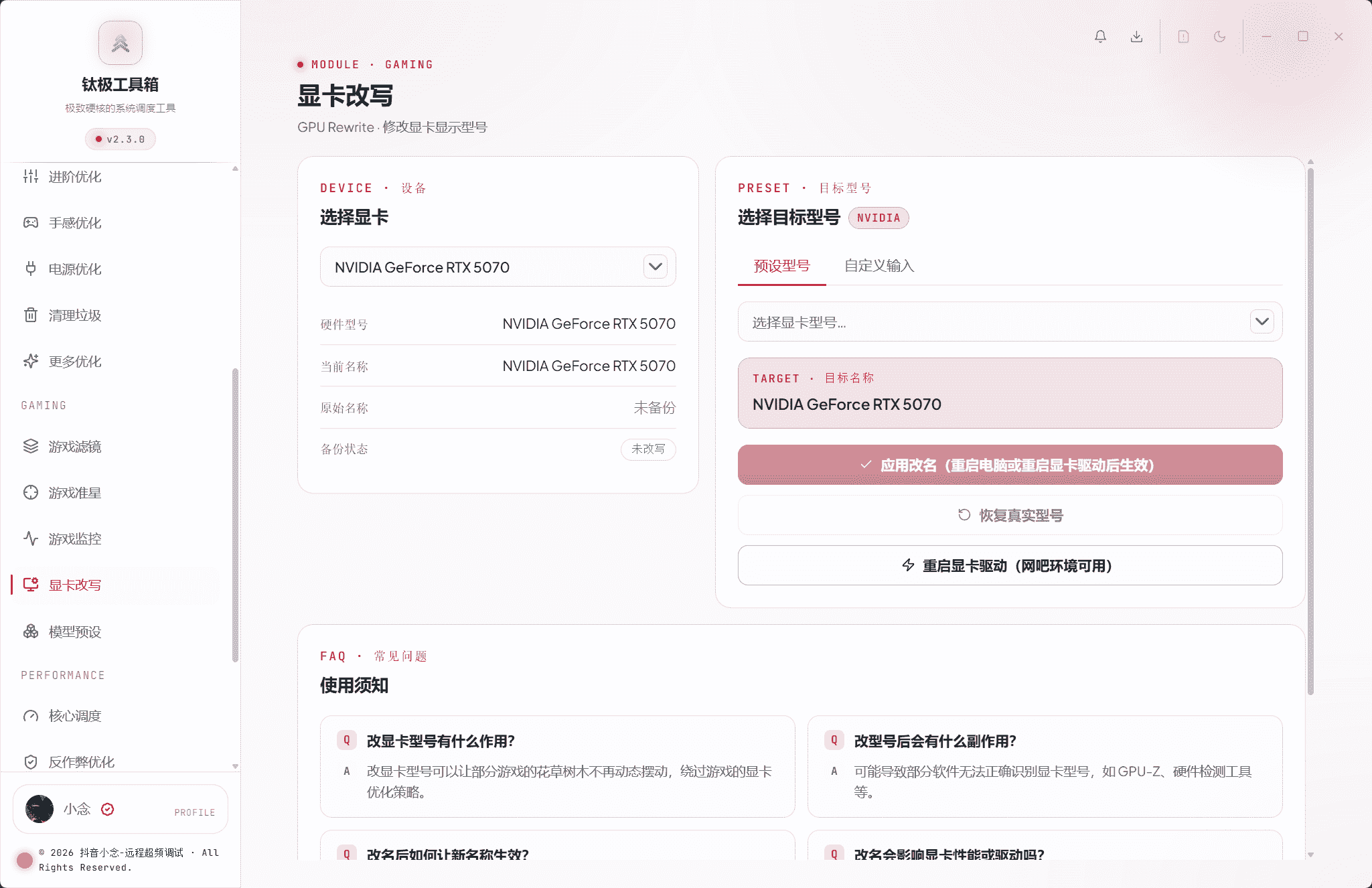Click the 未改写 backup status badge
Screen dimensions: 1372x888
point(648,449)
